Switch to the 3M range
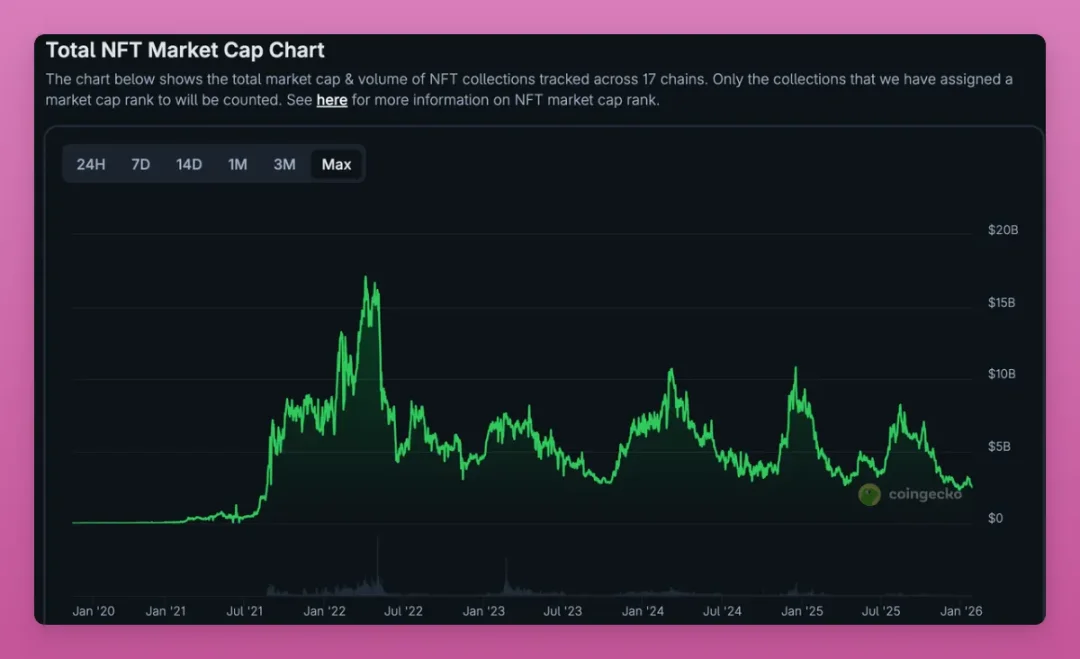Image resolution: width=1080 pixels, height=659 pixels. coord(284,165)
